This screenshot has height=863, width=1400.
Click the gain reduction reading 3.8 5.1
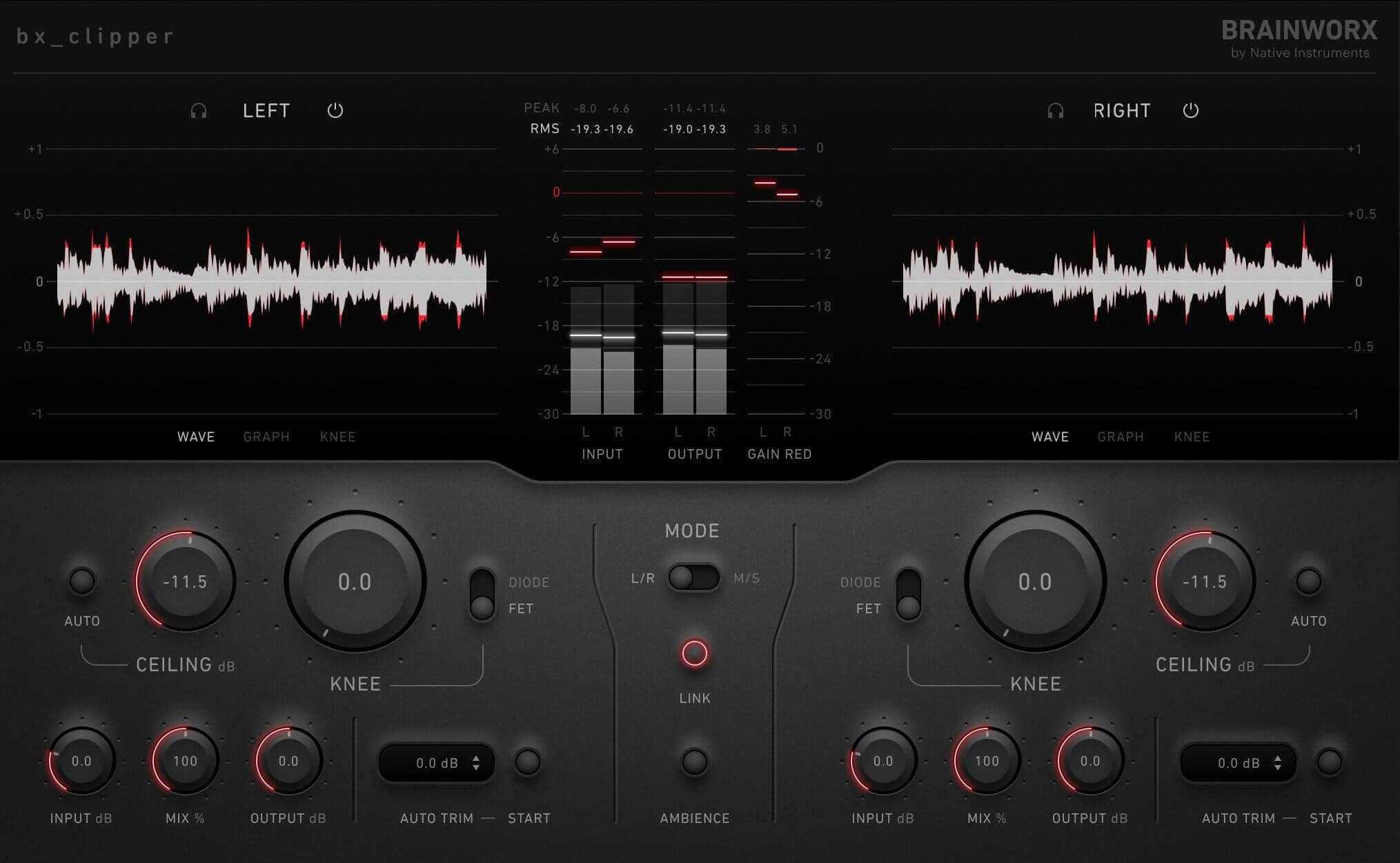776,129
